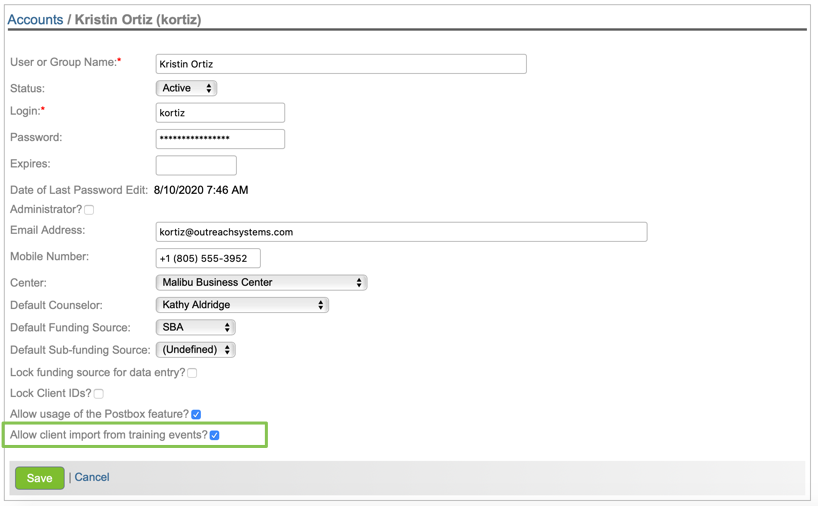Toggle the Lock Client IDs checkbox
Screen dimensions: 818x506
[98, 394]
